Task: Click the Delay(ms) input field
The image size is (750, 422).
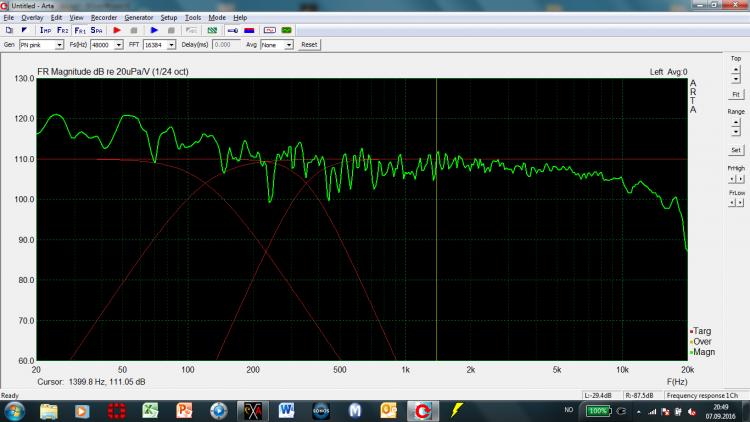Action: 228,45
